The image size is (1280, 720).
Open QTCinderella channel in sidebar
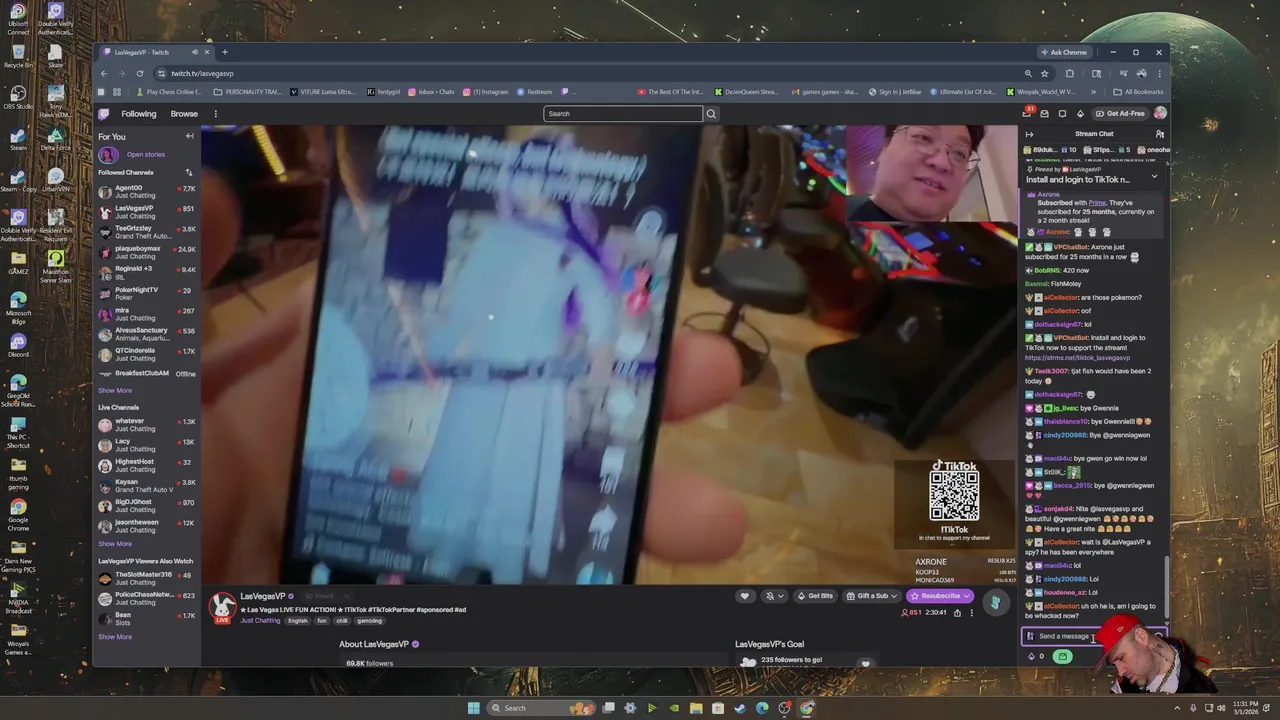tap(146, 354)
